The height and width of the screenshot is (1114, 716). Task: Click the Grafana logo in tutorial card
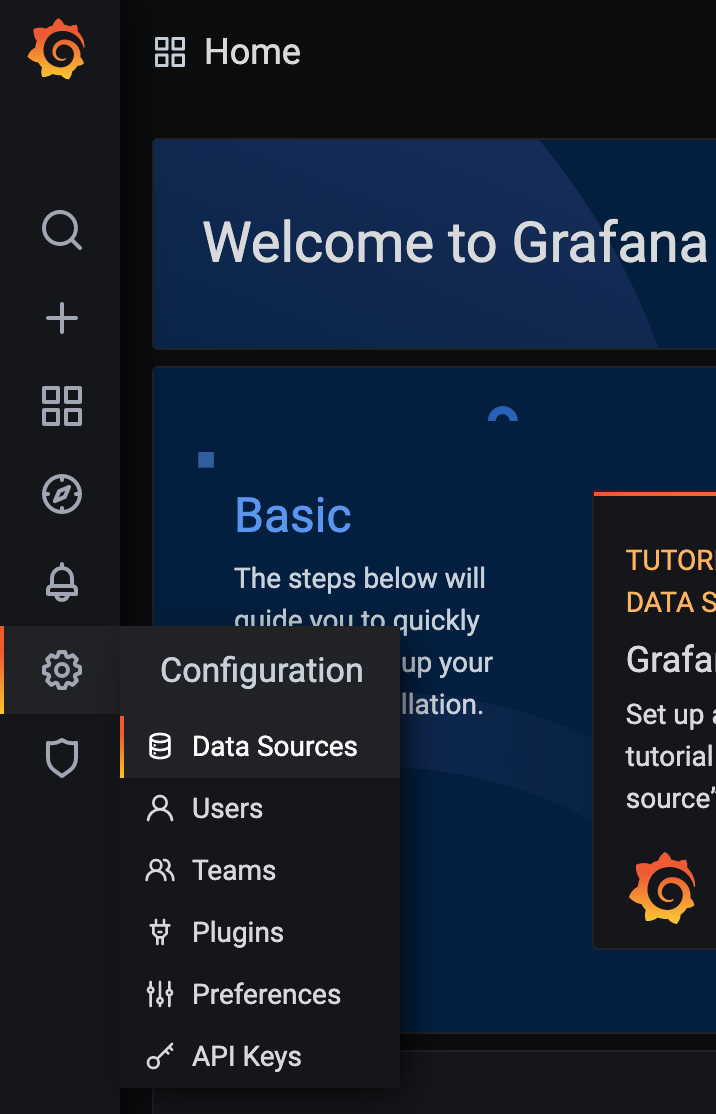662,888
